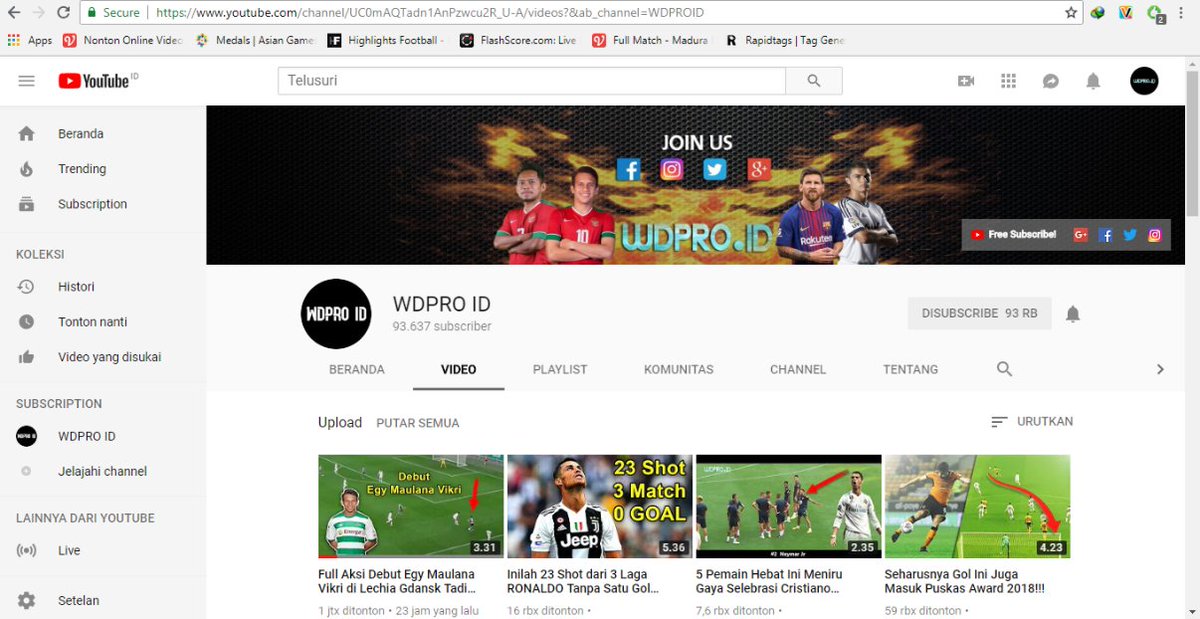Open the Puskas Award goal thumbnail

click(978, 506)
